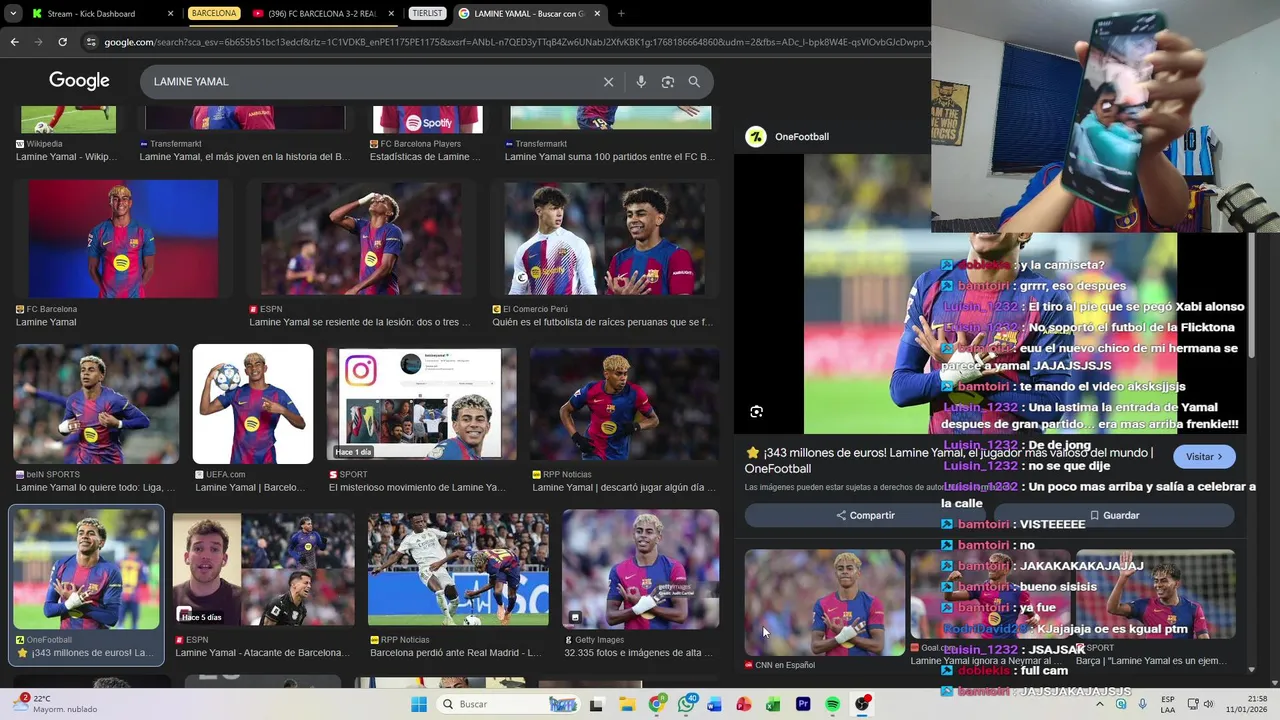This screenshot has width=1280, height=720.
Task: Switch the ESP LAA keyboard language
Action: (x=1168, y=704)
